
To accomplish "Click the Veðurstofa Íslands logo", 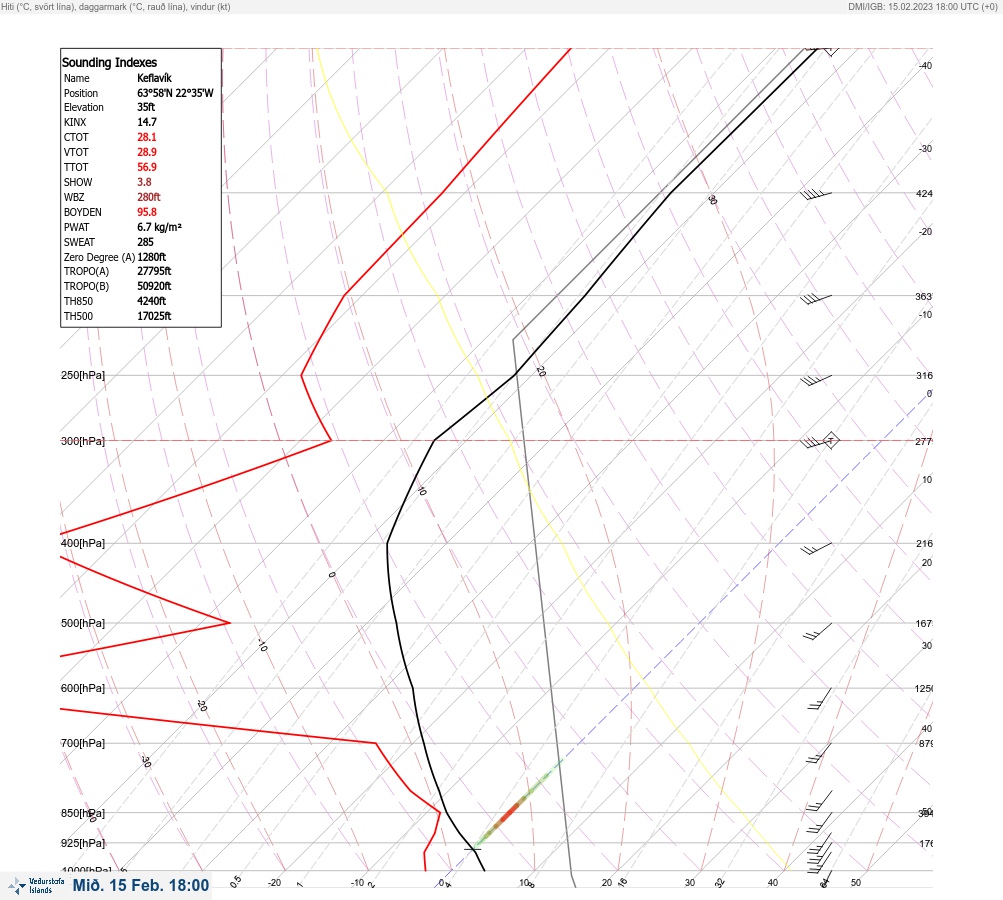I will pos(36,886).
